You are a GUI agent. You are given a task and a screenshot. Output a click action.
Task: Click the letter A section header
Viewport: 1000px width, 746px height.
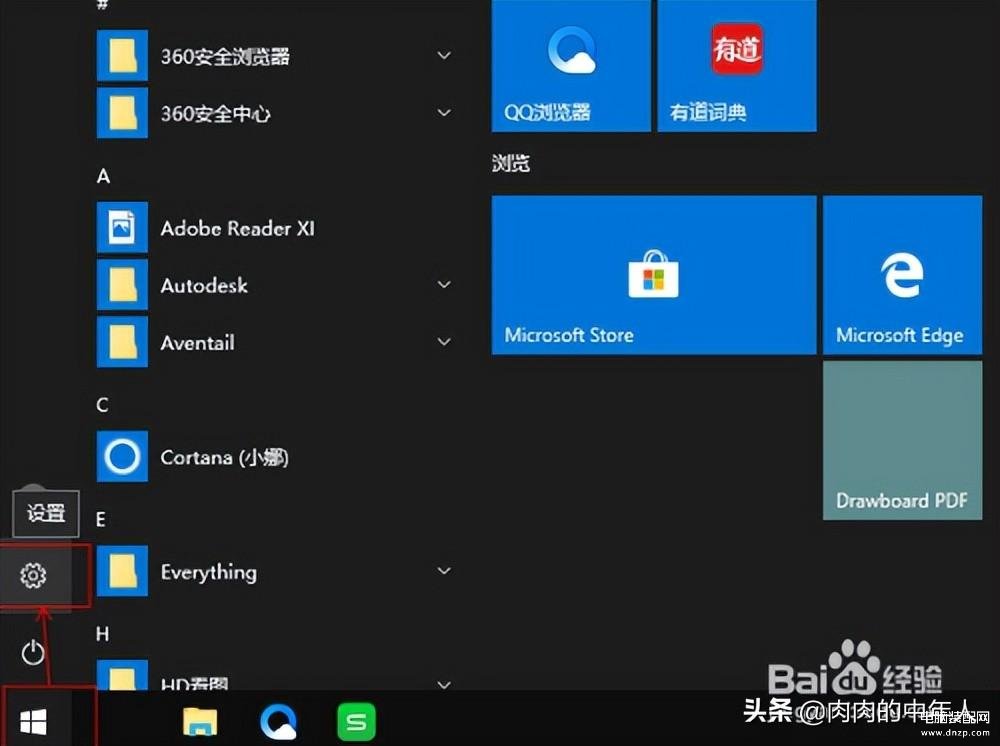tap(103, 176)
